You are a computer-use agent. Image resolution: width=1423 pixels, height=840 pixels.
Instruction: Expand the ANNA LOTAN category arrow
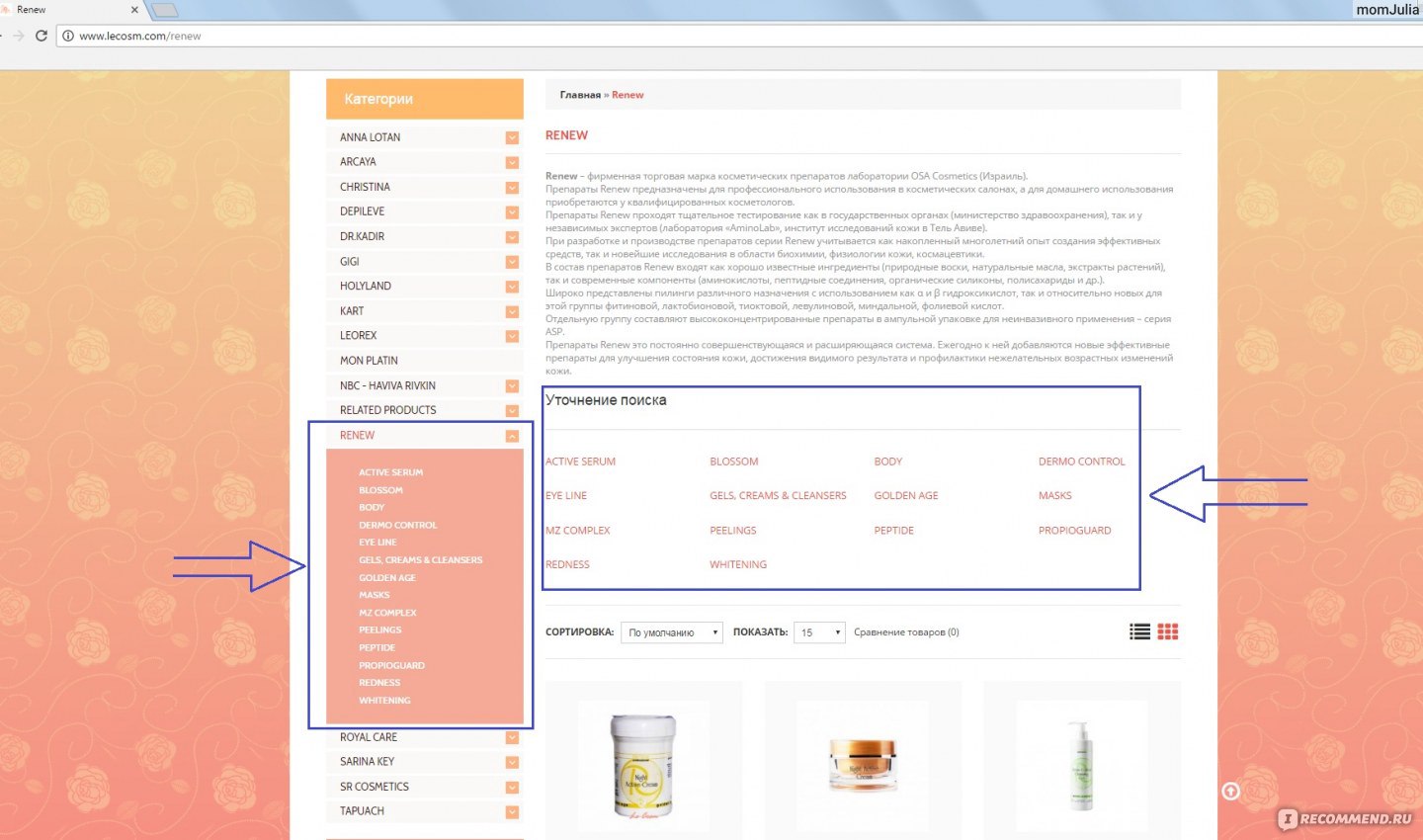pos(512,137)
